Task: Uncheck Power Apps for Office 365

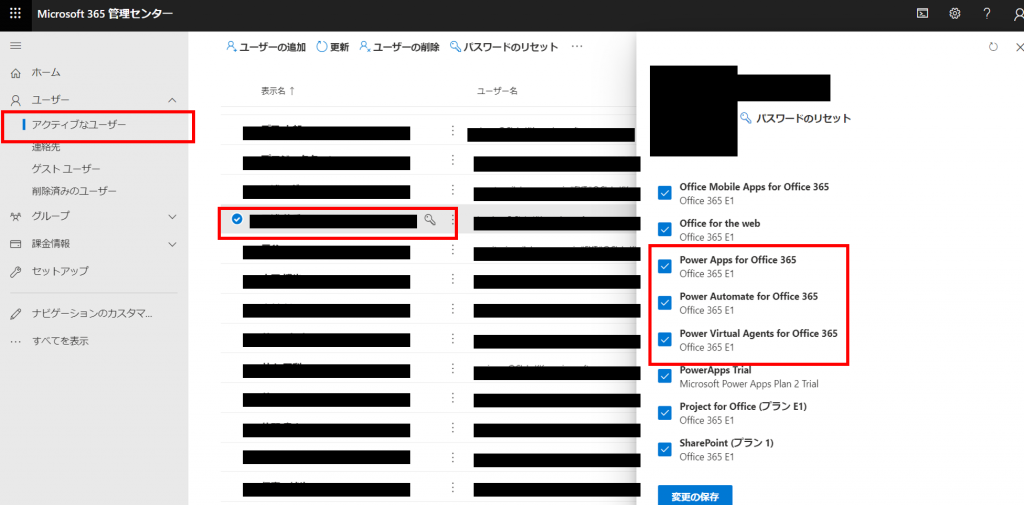Action: click(665, 266)
